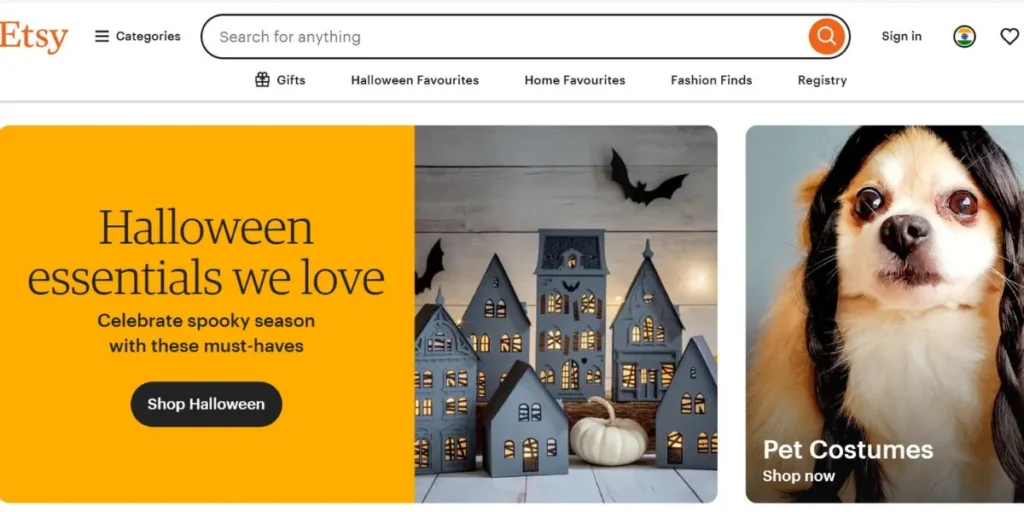Screen dimensions: 1024x512
Task: Click the India flag region icon
Action: [964, 37]
